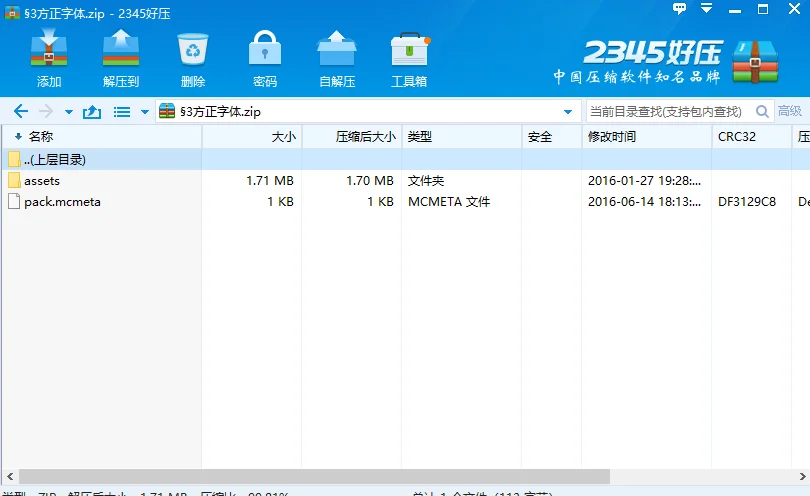Click the list view mode icon
This screenshot has height=496, width=810.
coord(122,112)
